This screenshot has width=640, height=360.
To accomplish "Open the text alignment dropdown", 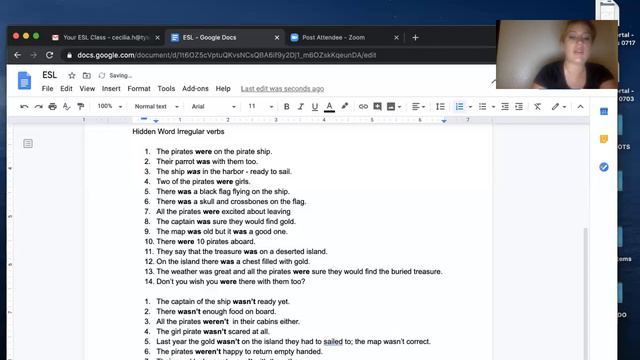I will pyautogui.click(x=418, y=107).
